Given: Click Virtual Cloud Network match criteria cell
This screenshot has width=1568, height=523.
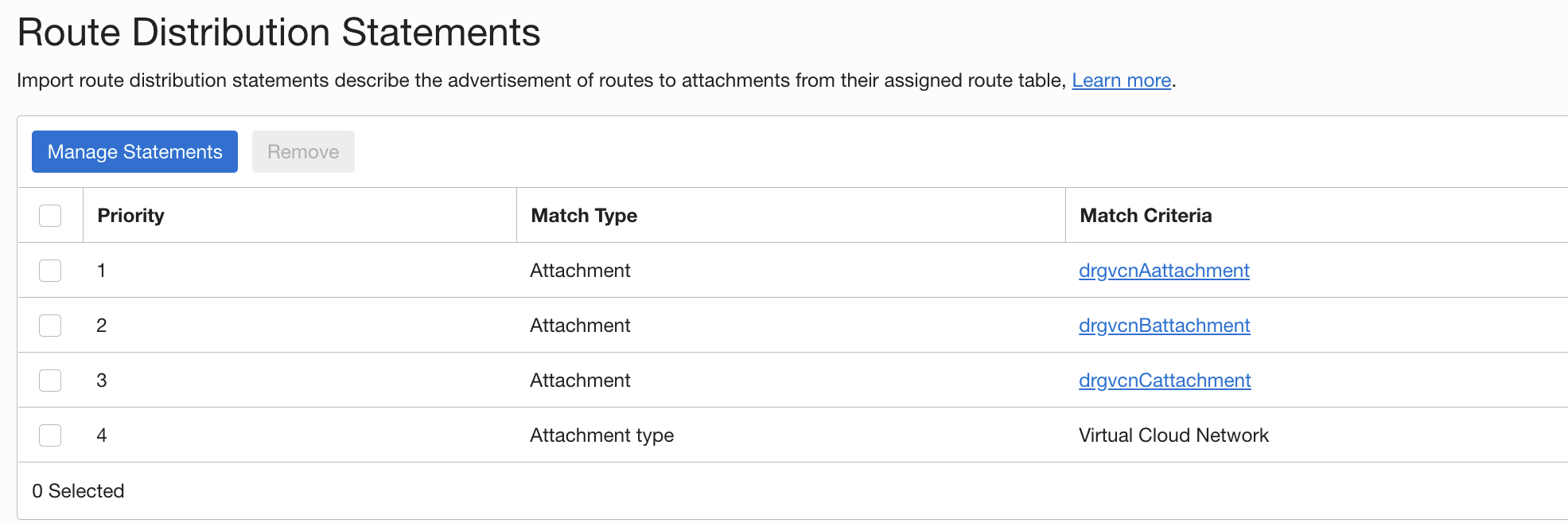Looking at the screenshot, I should point(1173,435).
